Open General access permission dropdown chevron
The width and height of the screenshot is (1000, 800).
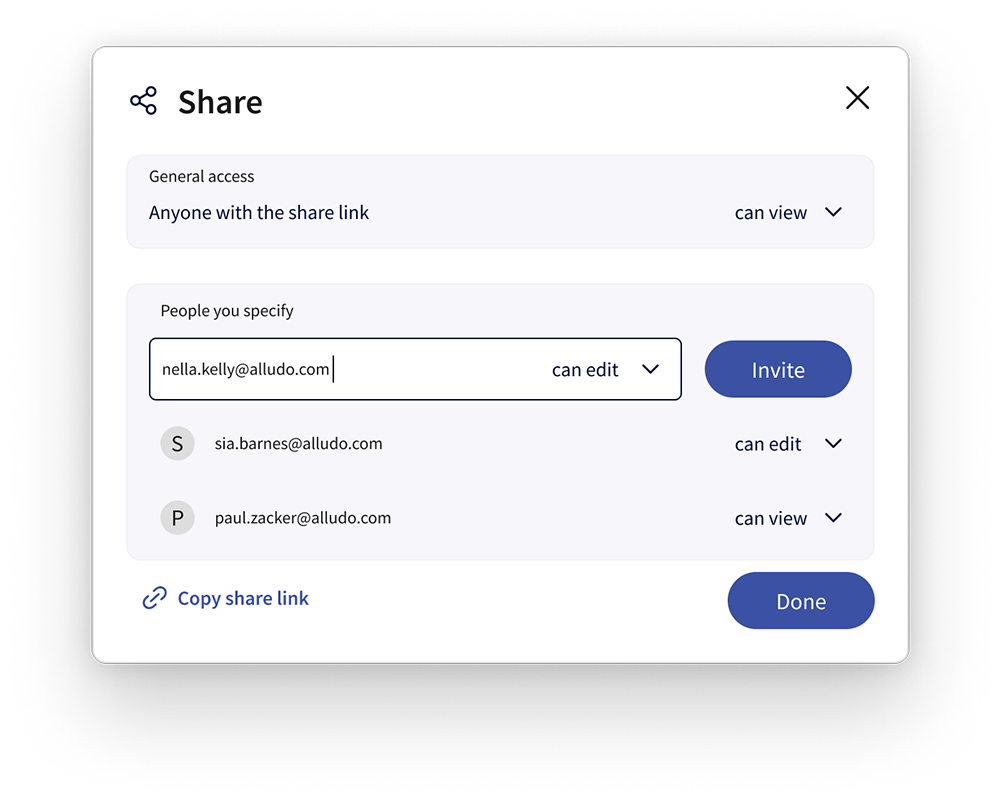(x=834, y=212)
